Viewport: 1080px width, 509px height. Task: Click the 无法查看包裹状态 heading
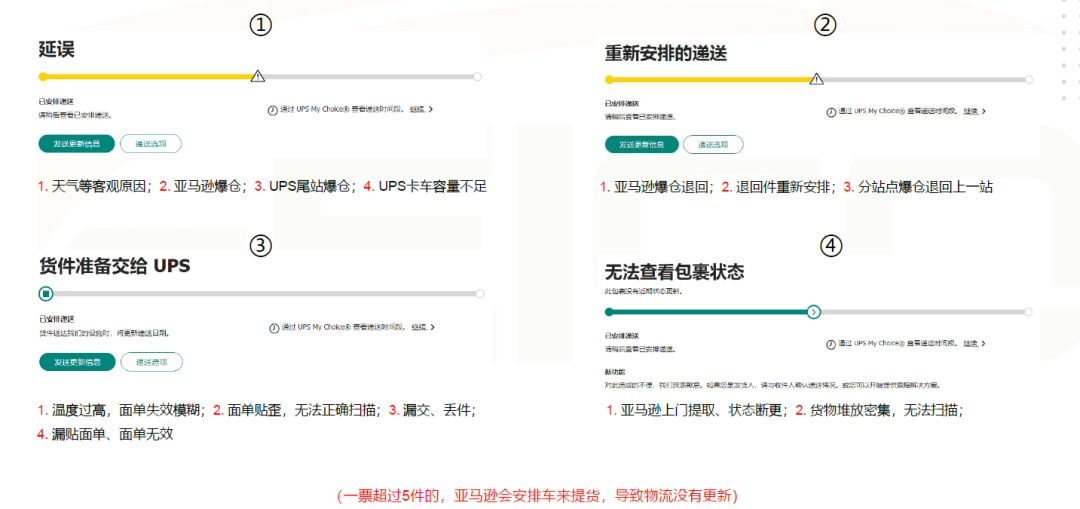tap(674, 271)
